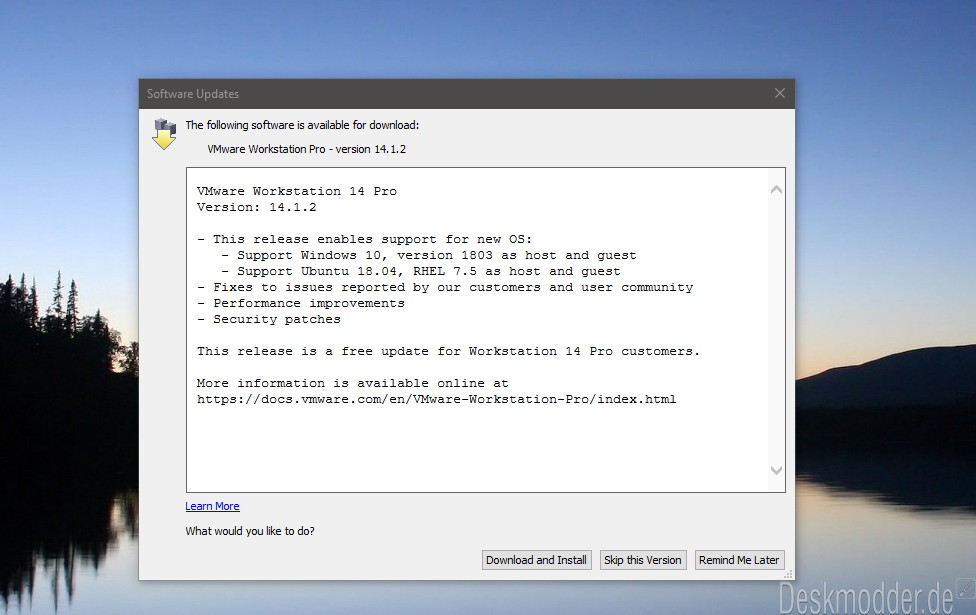The image size is (976, 615).
Task: Click the 'free update for Workstation 14 Pro' sentence
Action: [x=448, y=352]
